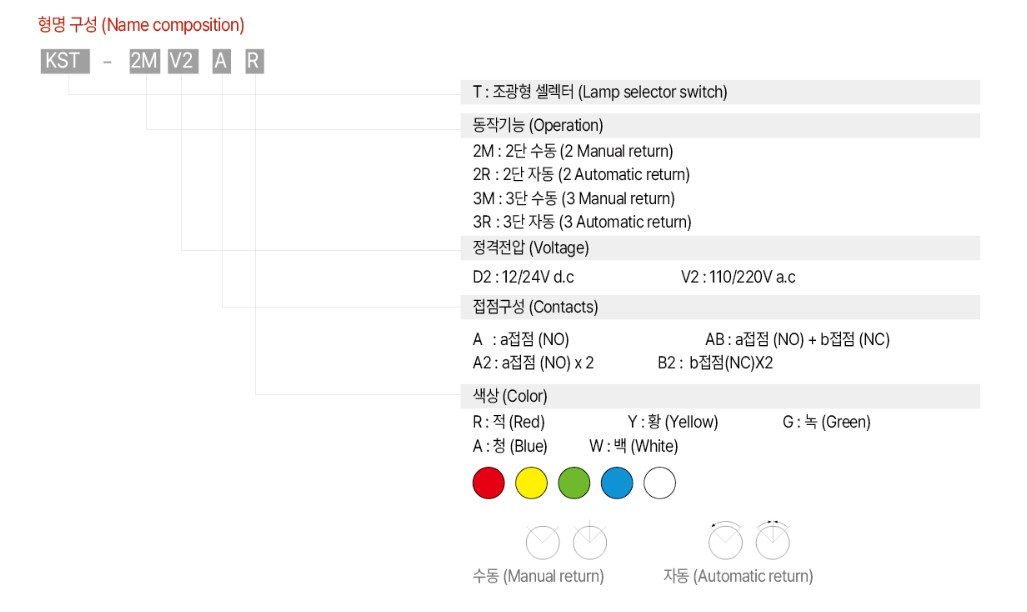Click the 'T : Lamp selector switch' row
The height and width of the screenshot is (612, 1027).
pos(720,92)
